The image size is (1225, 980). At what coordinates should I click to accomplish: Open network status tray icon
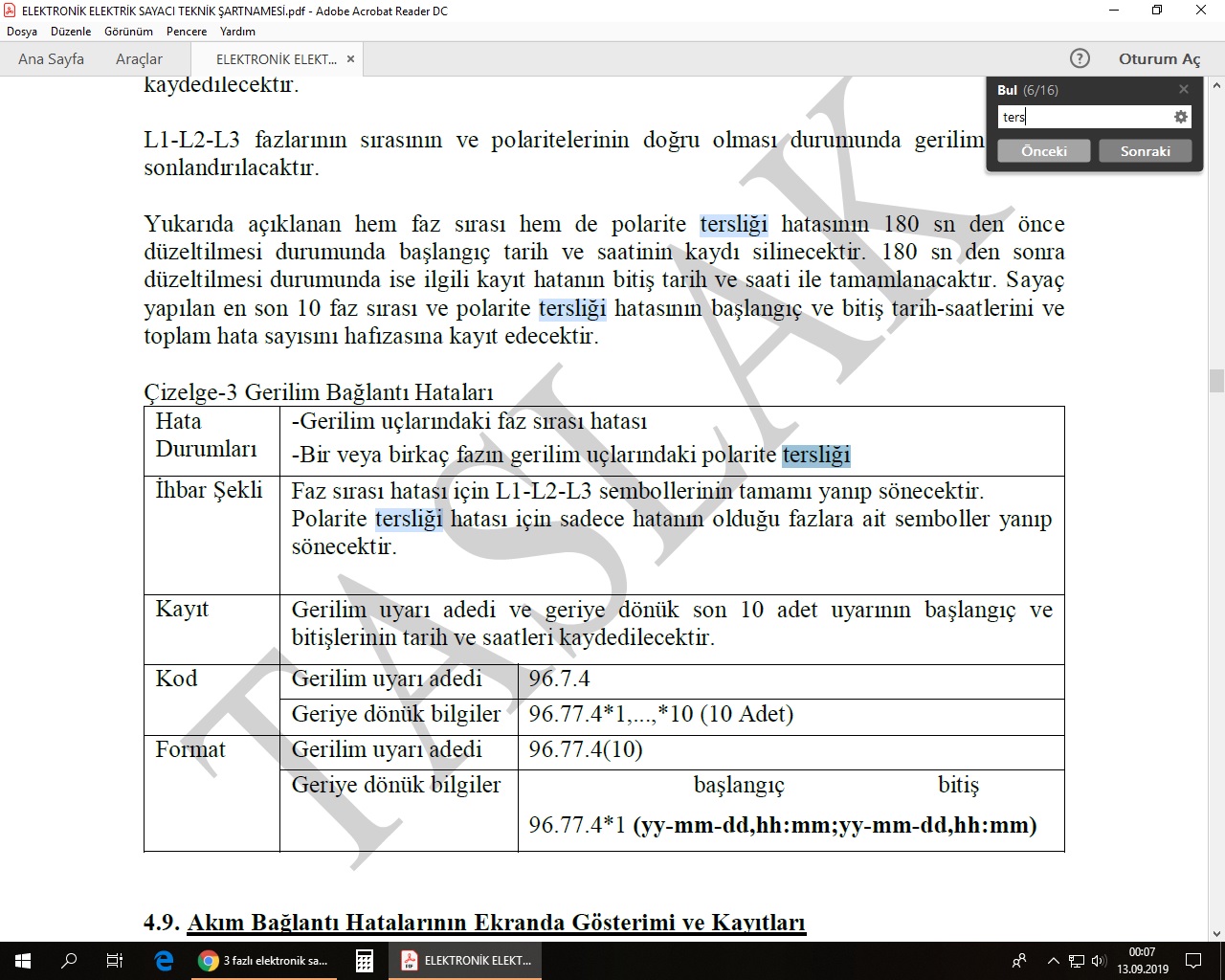(1077, 961)
